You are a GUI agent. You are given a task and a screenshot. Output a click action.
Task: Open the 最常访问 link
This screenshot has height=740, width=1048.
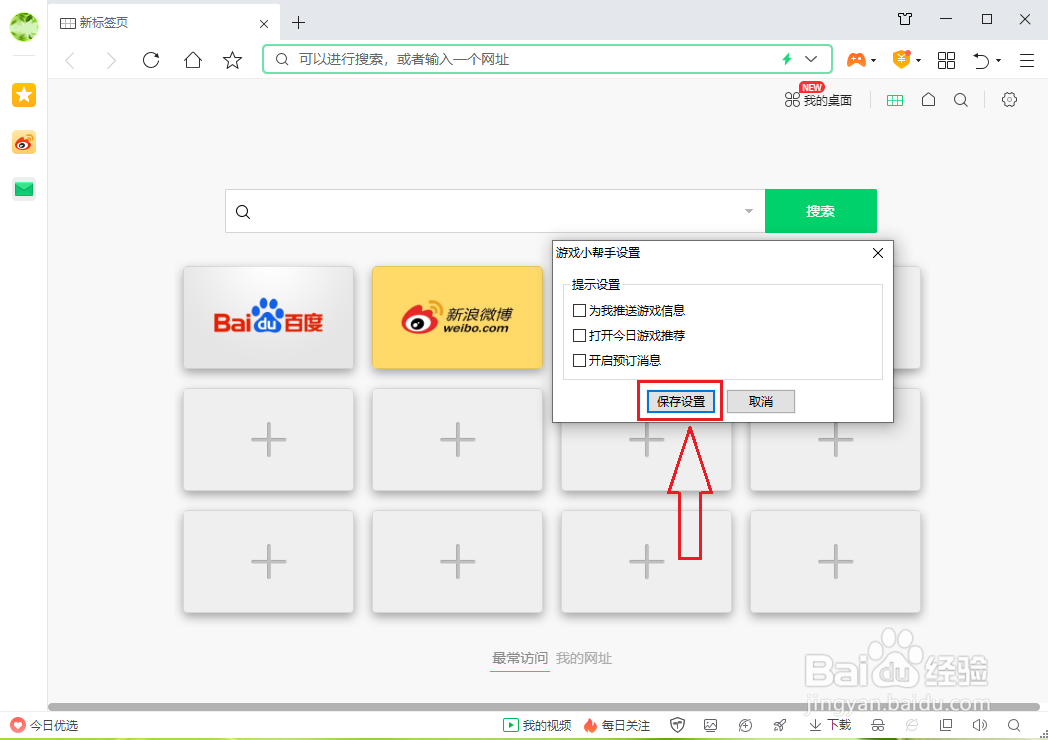pyautogui.click(x=519, y=658)
